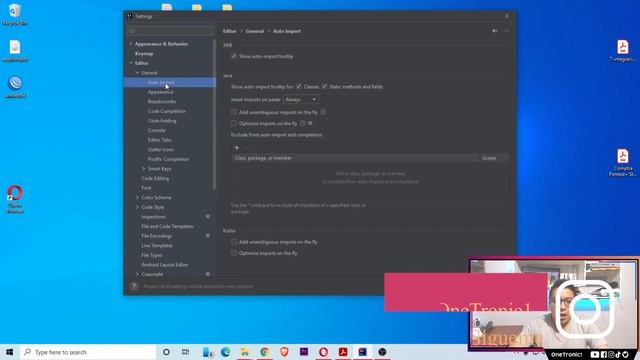Open Postfix Completion settings page
Image resolution: width=640 pixels, height=360 pixels.
(x=168, y=159)
